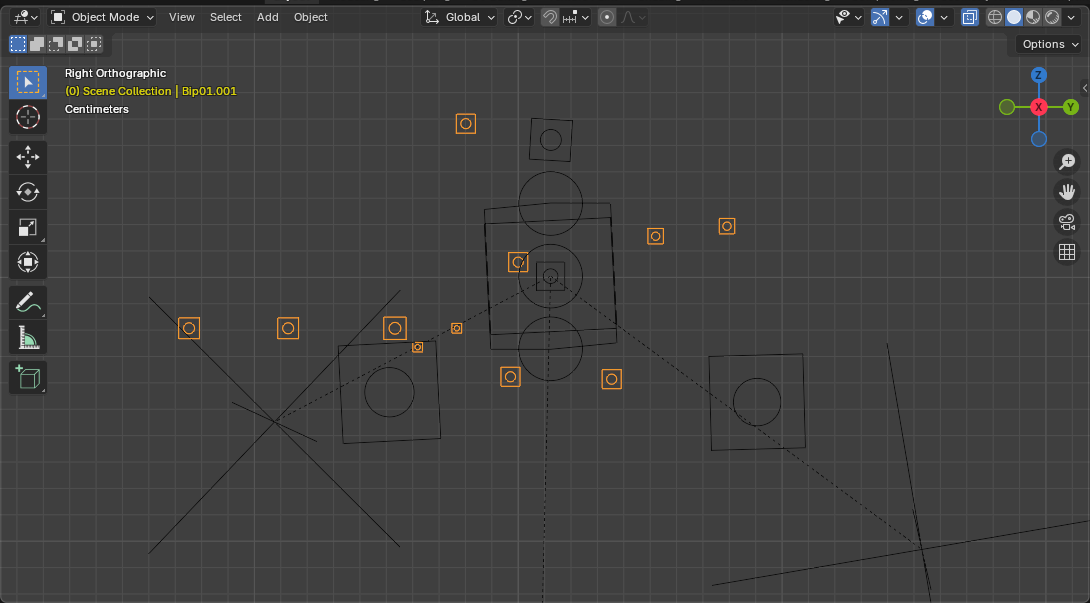This screenshot has width=1090, height=603.
Task: Open the editor type dropdown
Action: pos(26,17)
